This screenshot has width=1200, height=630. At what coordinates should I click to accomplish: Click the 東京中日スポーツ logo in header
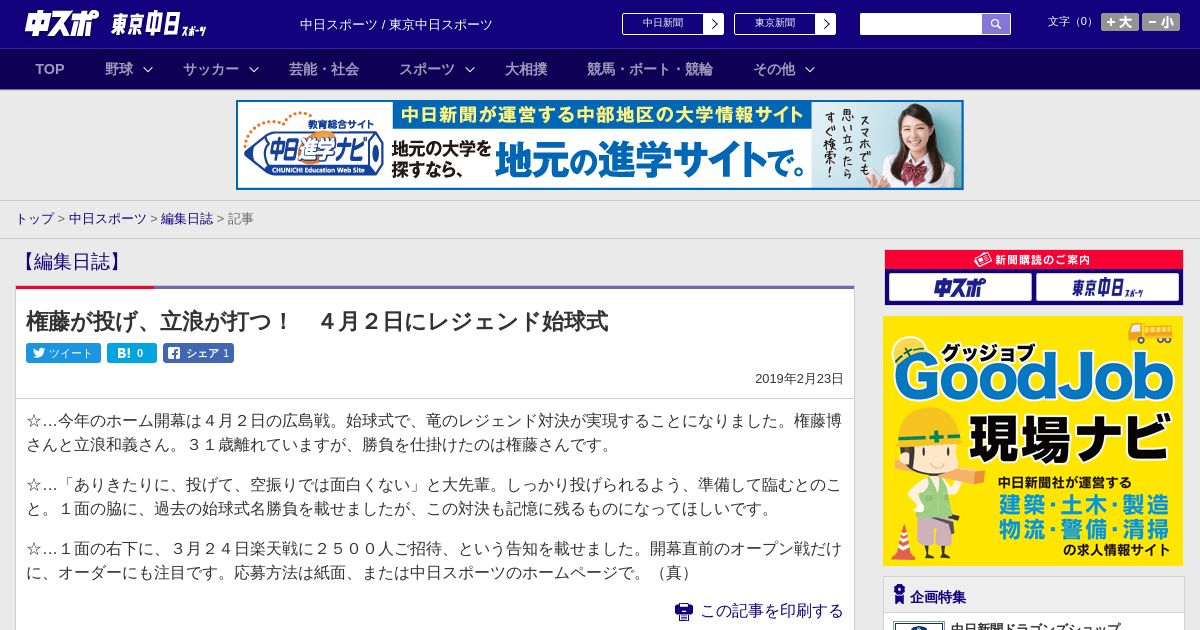[159, 24]
